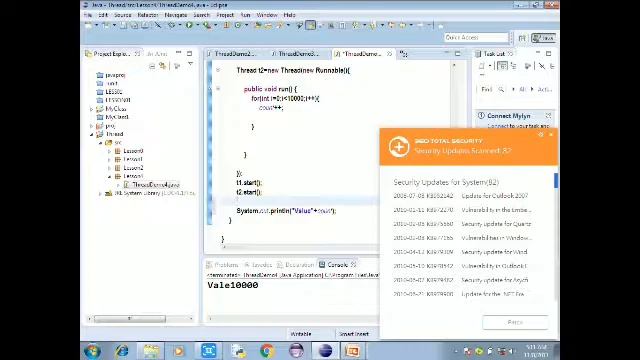Switch to the Declaration tab
Image resolution: width=640 pixels, height=360 pixels.
pyautogui.click(x=295, y=265)
